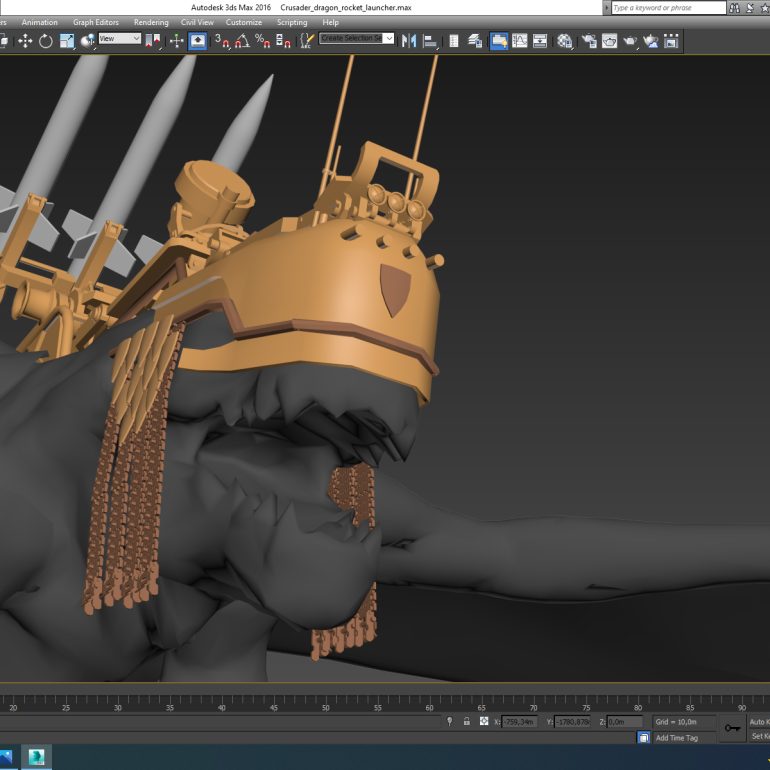
Task: Open Render Setup
Action: point(589,41)
